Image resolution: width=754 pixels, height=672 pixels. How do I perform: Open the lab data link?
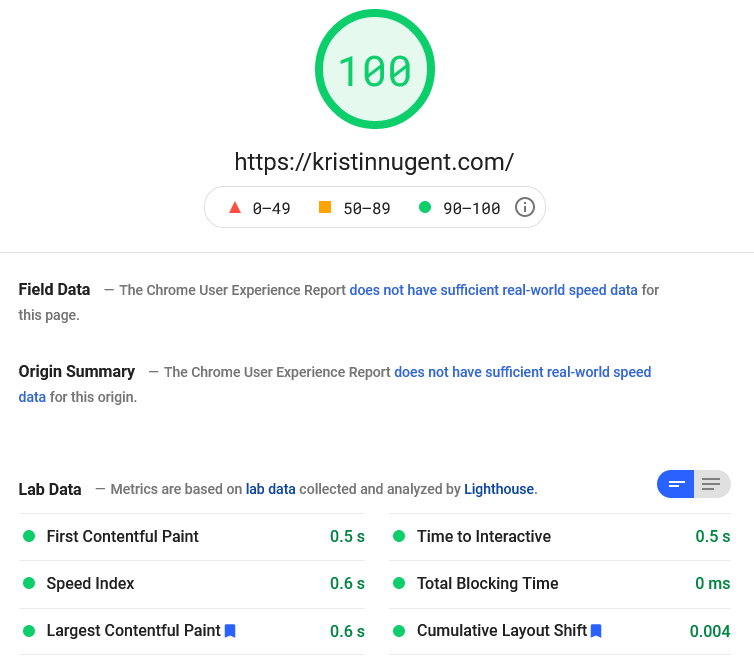point(270,490)
